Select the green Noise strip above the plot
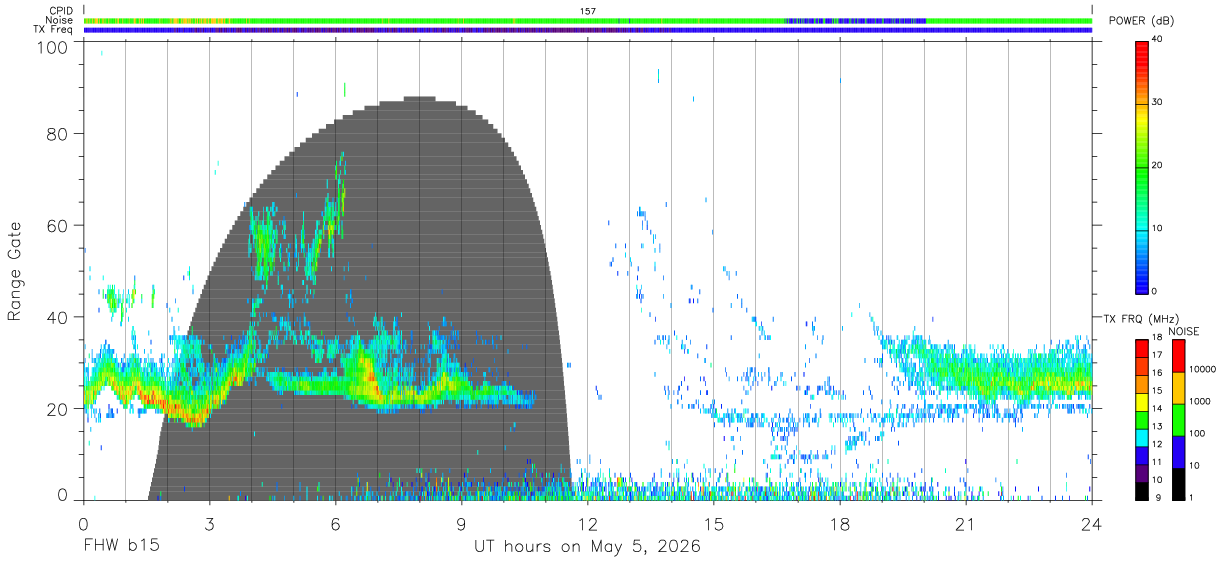Screen dimensions: 1228x567 pyautogui.click(x=588, y=20)
